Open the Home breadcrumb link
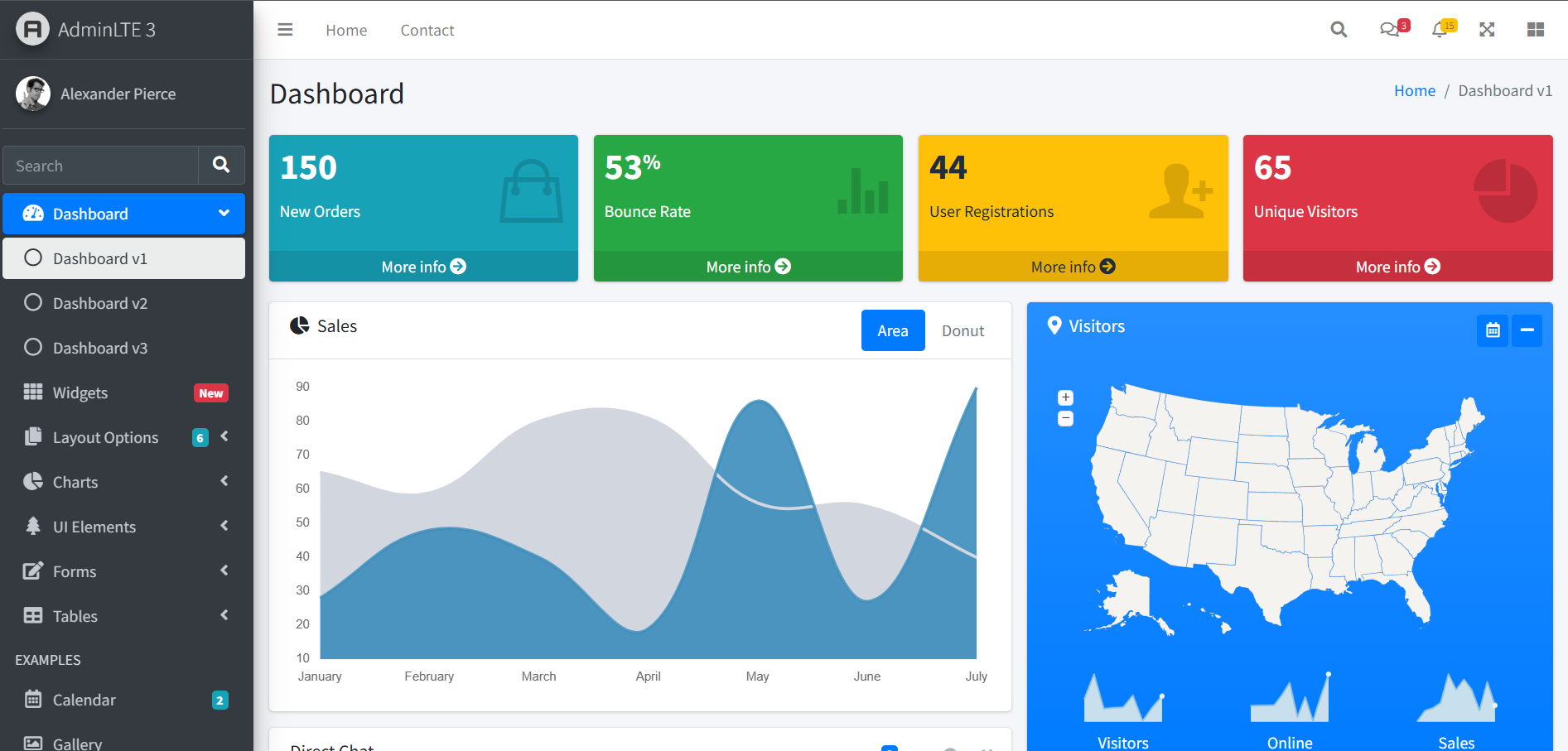This screenshot has width=1568, height=751. [x=1414, y=90]
